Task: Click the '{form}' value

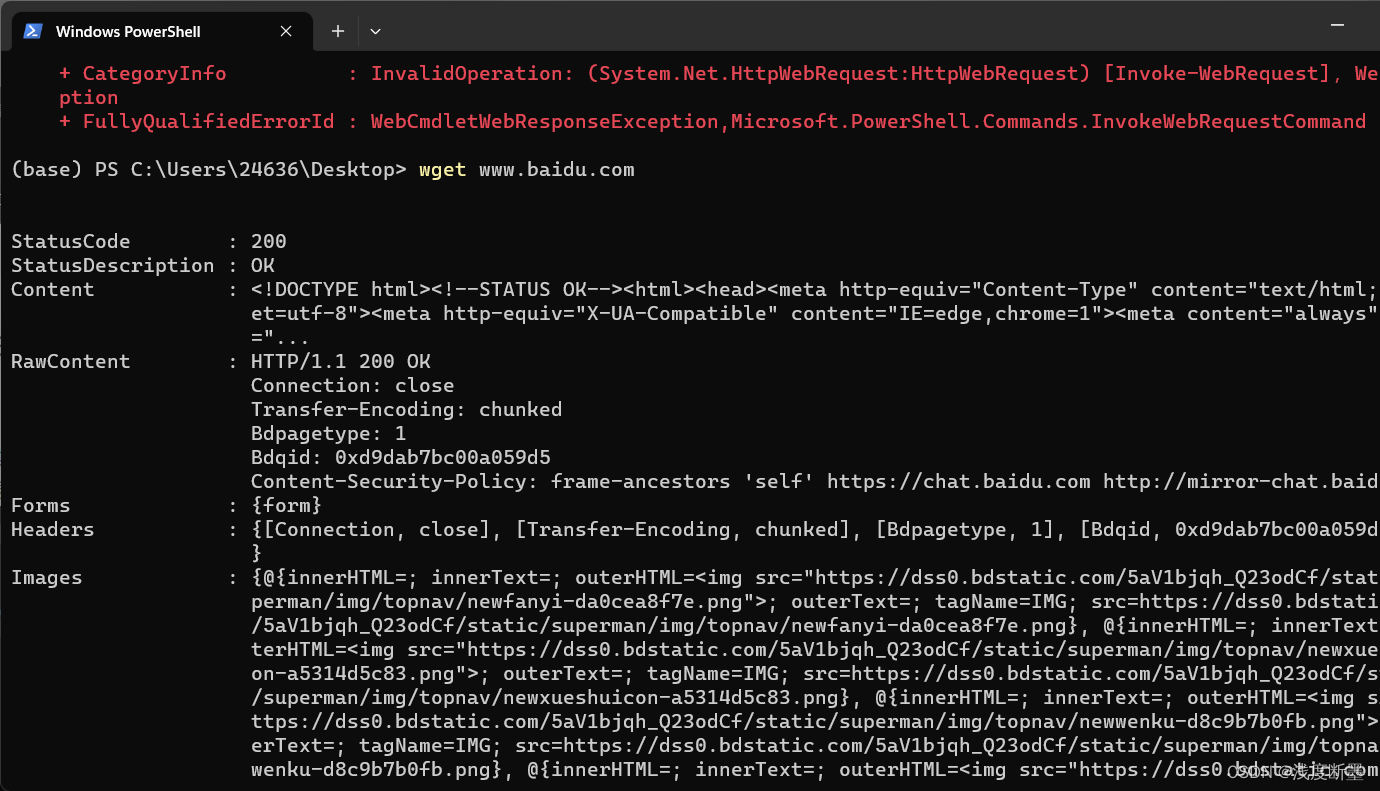Action: pyautogui.click(x=287, y=505)
